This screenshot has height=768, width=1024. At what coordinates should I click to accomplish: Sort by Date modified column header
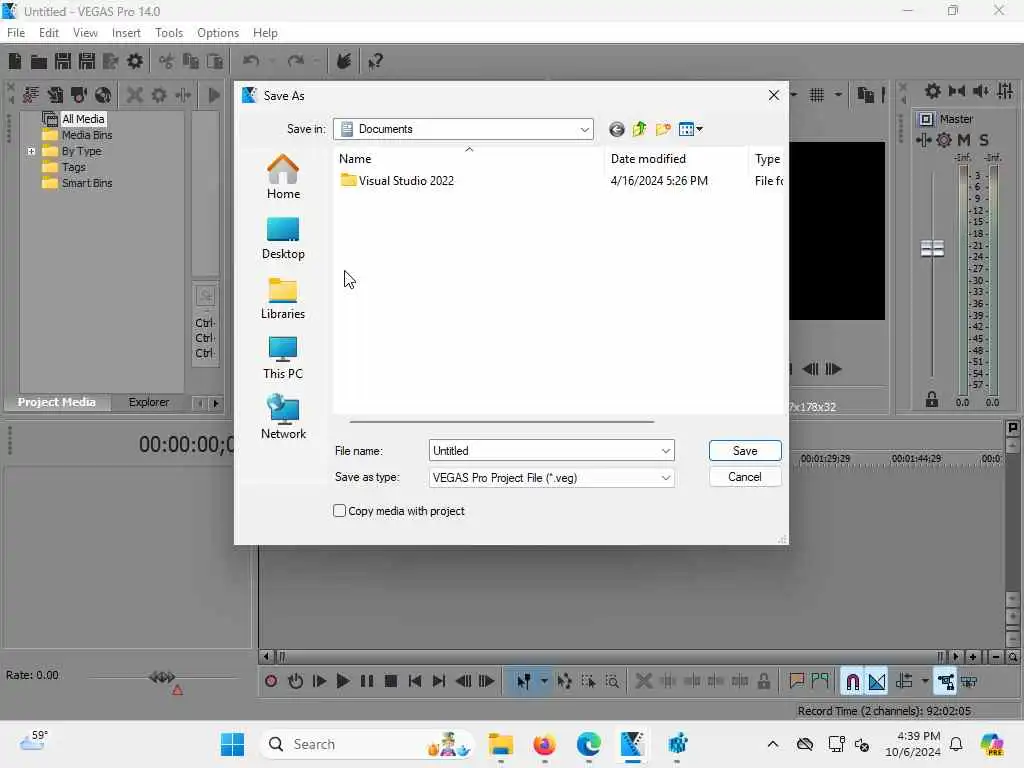[676, 159]
